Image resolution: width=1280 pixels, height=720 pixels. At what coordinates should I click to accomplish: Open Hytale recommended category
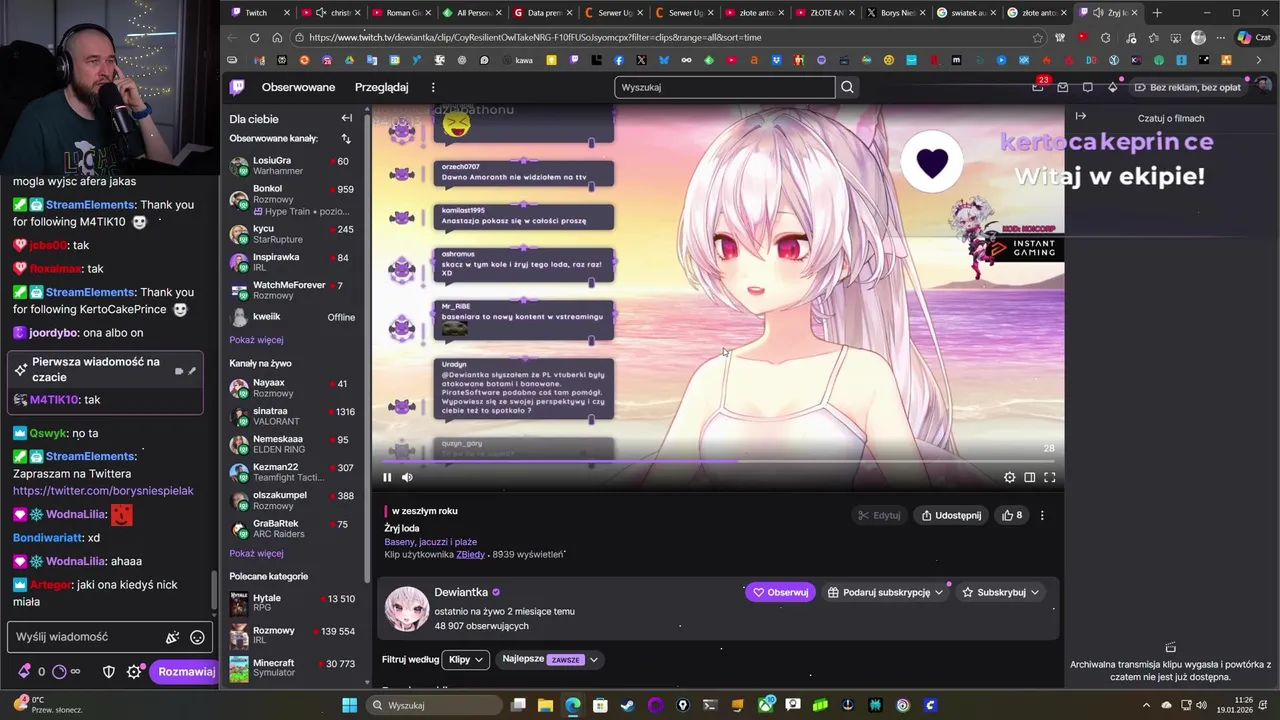click(x=292, y=603)
